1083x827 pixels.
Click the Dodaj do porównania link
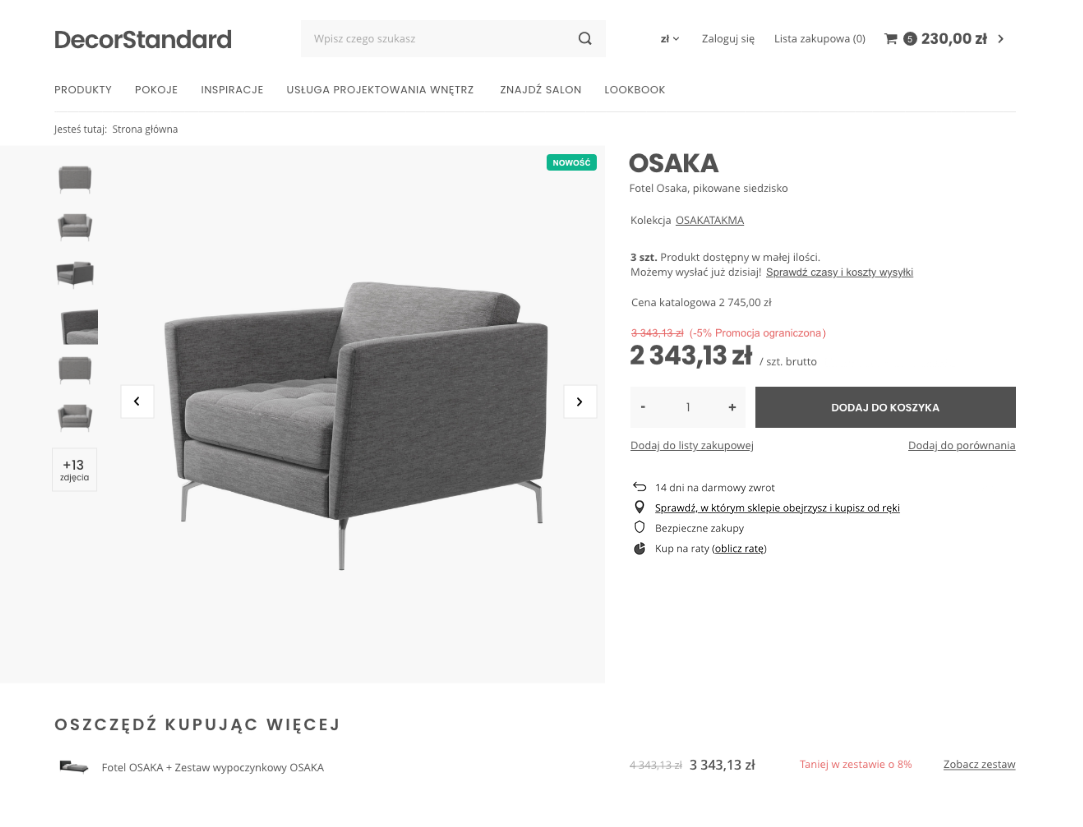[x=961, y=445]
